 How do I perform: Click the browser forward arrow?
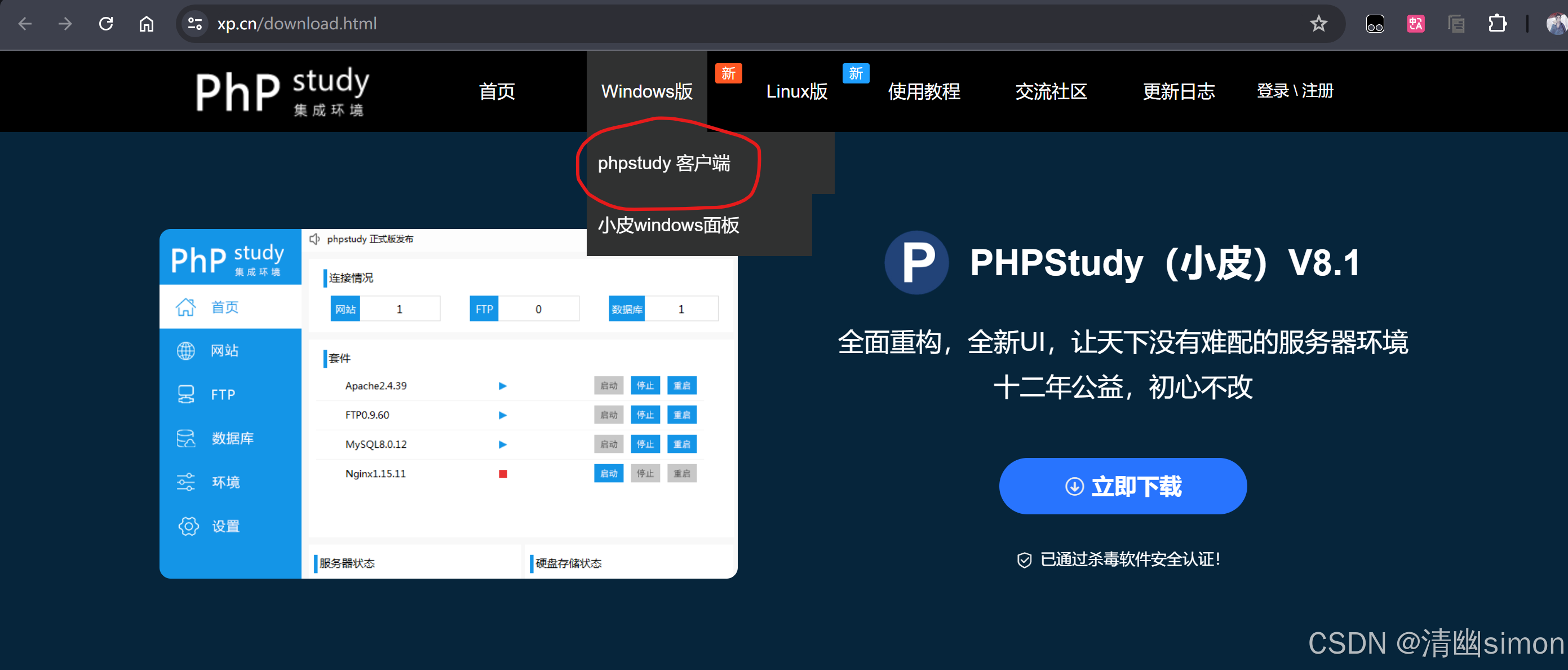tap(64, 24)
